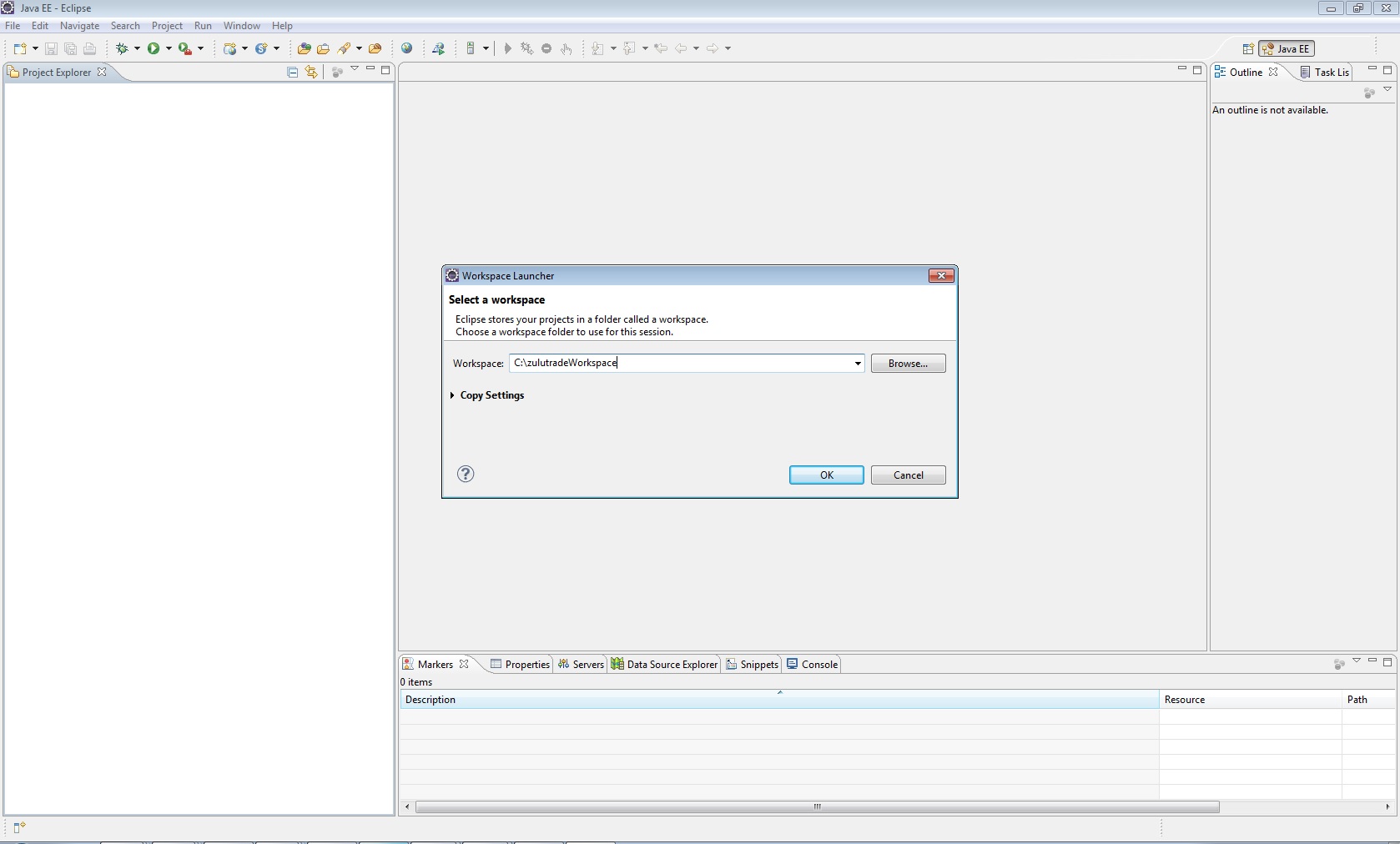
Task: Open the Window menu
Action: [x=241, y=26]
